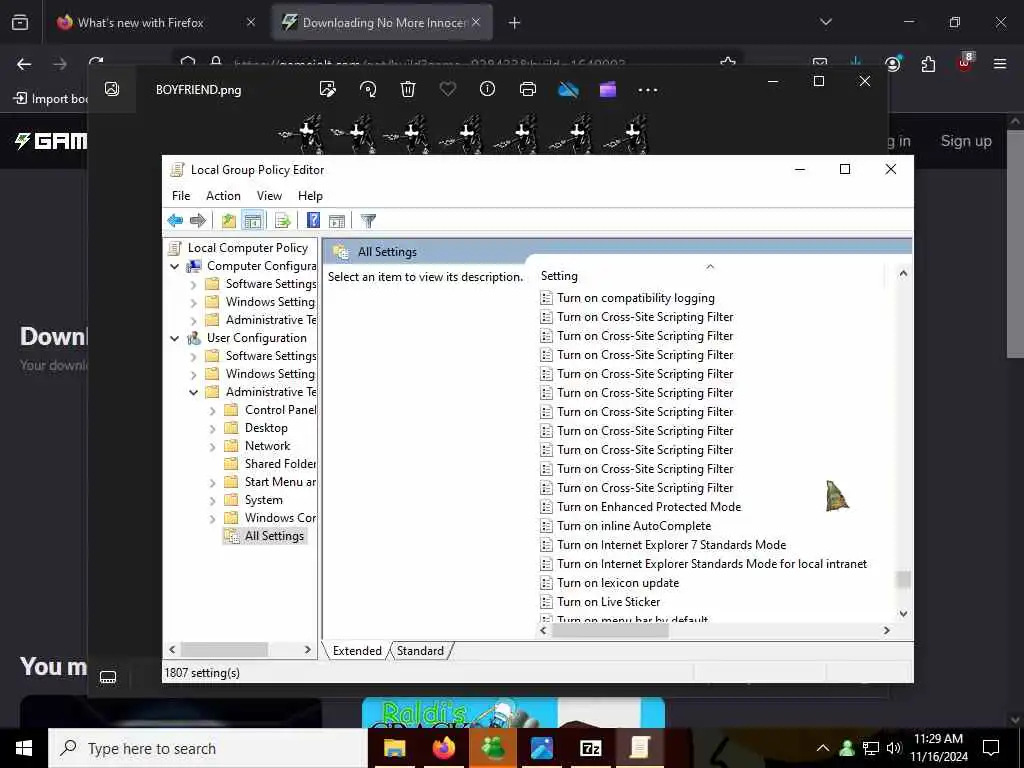This screenshot has height=768, width=1024.
Task: Open the Help menu
Action: click(310, 196)
